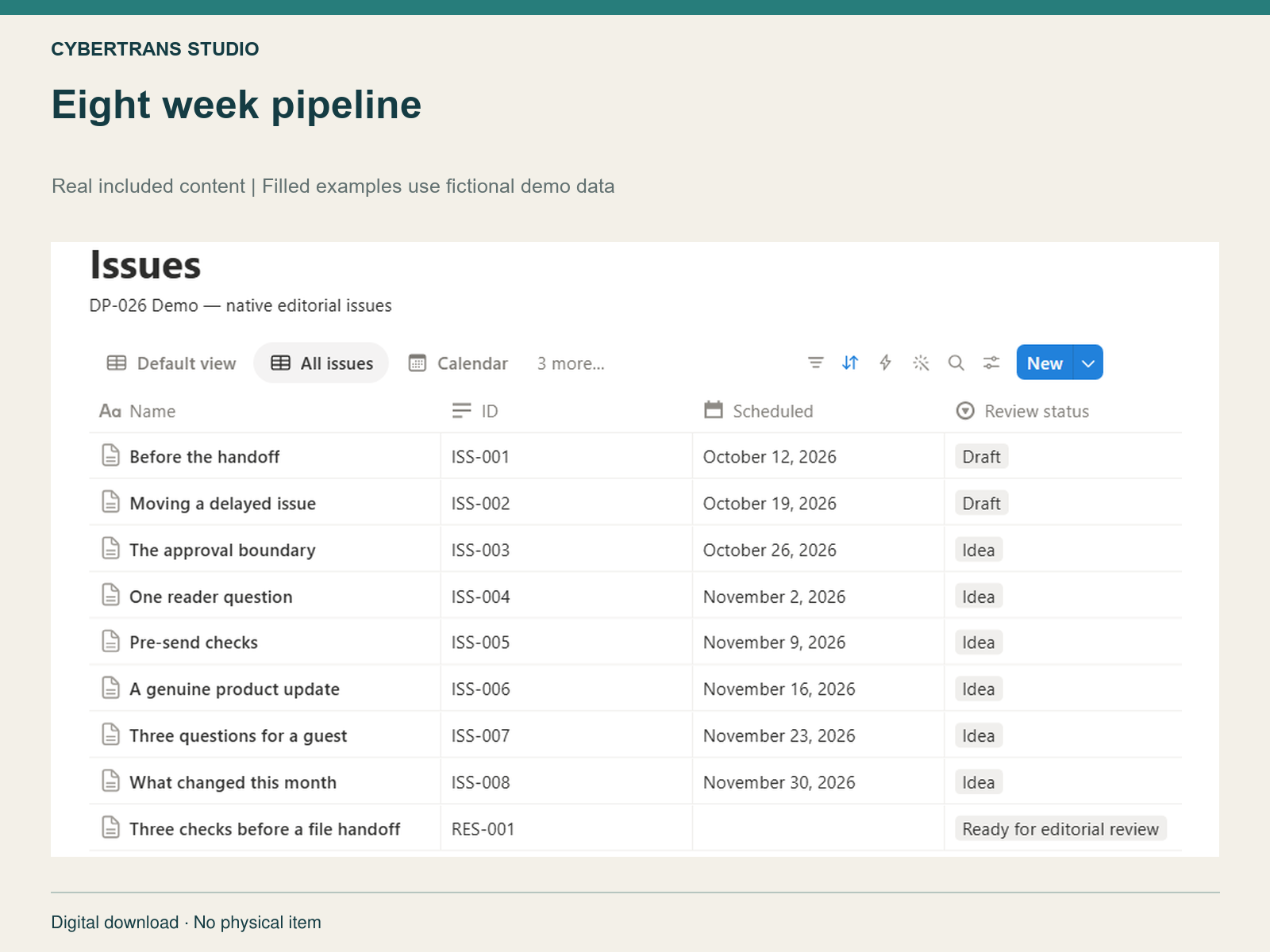1270x952 pixels.
Task: Open The approval boundary page
Action: pos(222,551)
